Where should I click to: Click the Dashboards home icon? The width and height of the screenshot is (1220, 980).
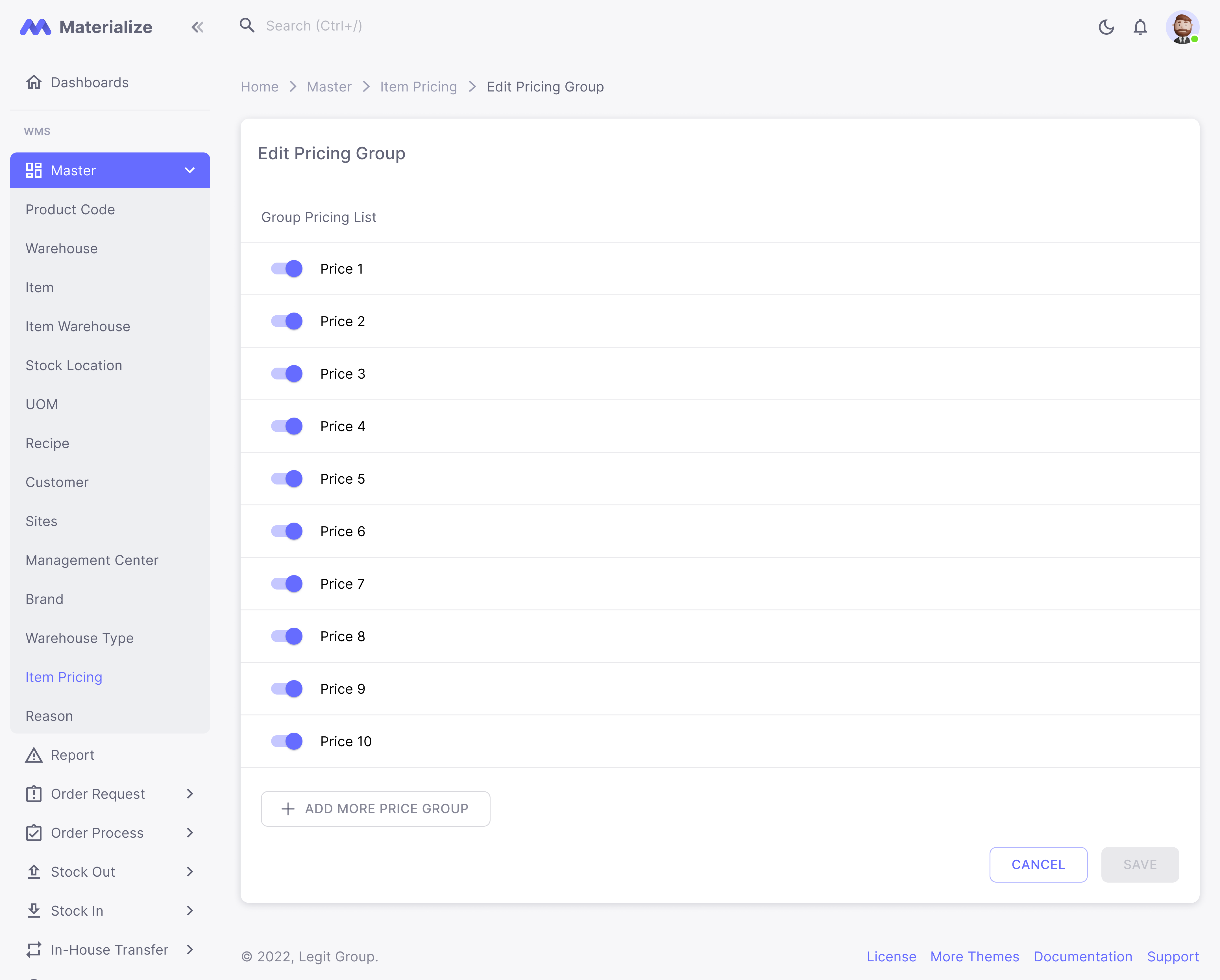pyautogui.click(x=34, y=83)
